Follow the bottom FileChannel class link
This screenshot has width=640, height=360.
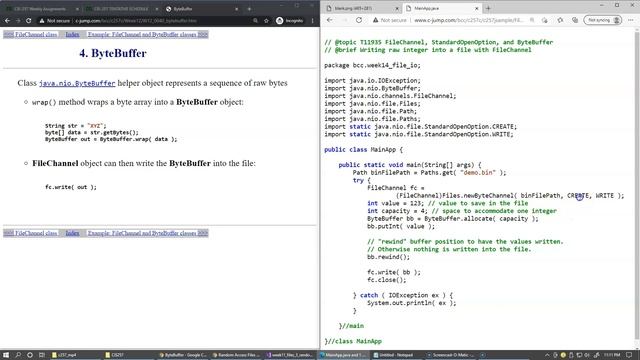point(30,233)
